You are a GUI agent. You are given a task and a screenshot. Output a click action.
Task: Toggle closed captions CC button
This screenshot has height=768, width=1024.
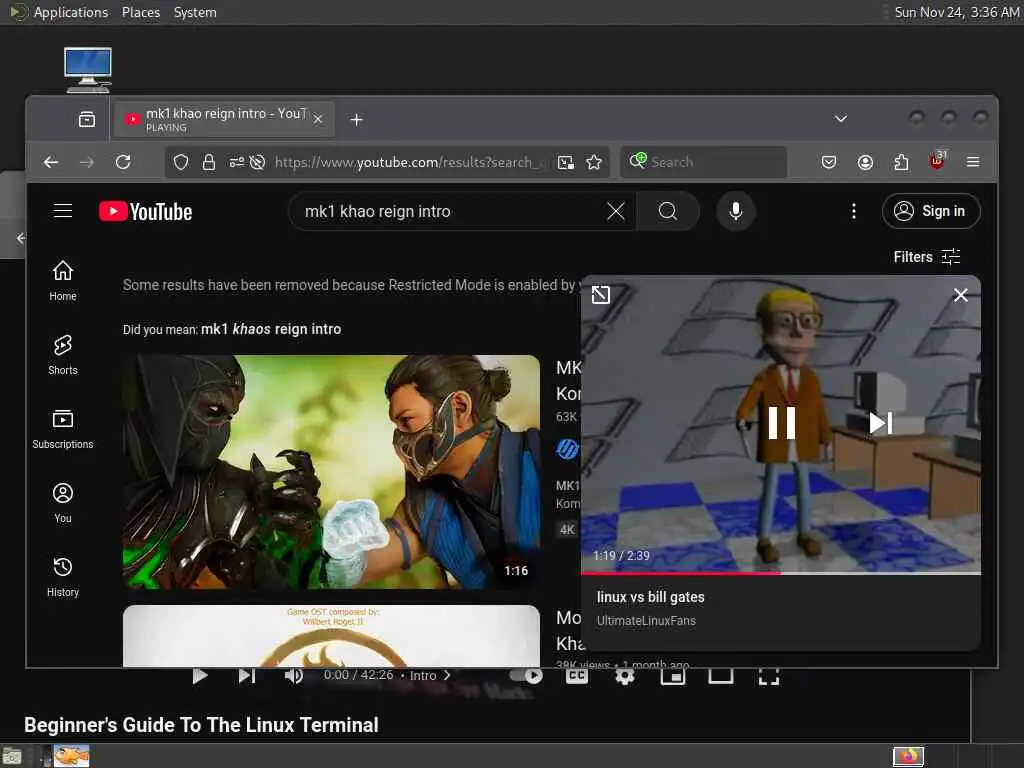click(x=577, y=676)
